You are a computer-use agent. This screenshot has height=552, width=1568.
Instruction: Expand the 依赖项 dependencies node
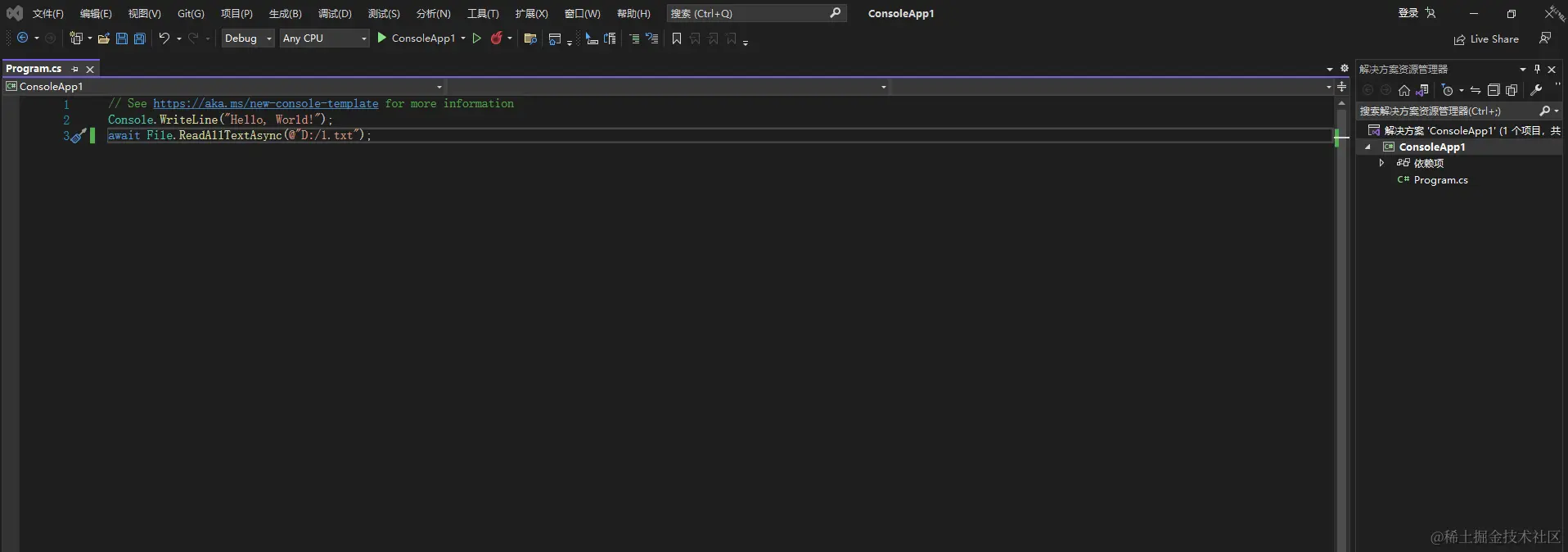(1381, 163)
